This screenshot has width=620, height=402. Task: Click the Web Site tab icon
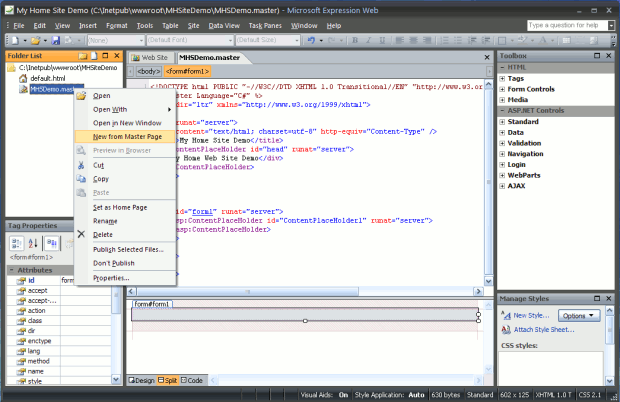click(136, 58)
